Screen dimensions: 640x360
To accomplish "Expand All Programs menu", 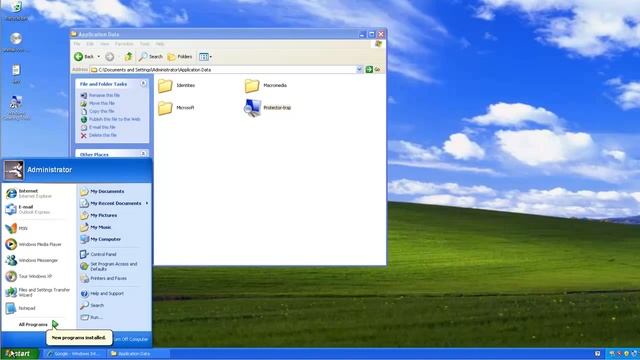I will point(38,324).
